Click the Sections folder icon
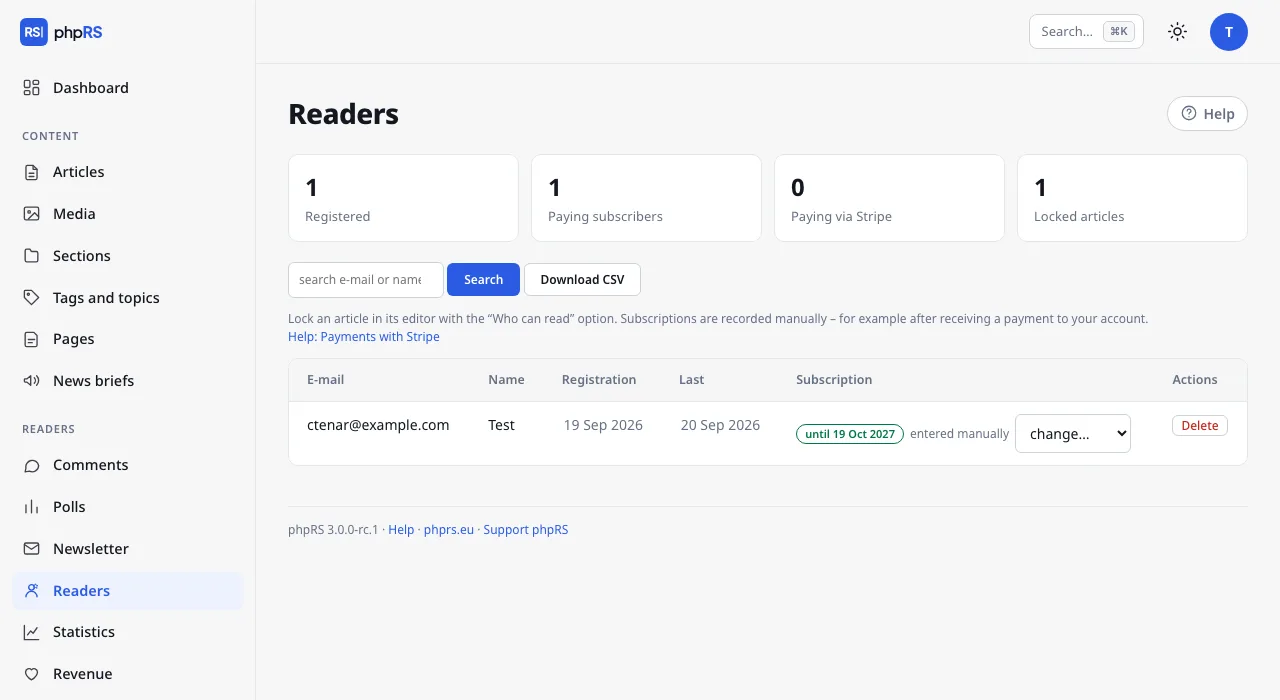The image size is (1280, 700). (32, 256)
